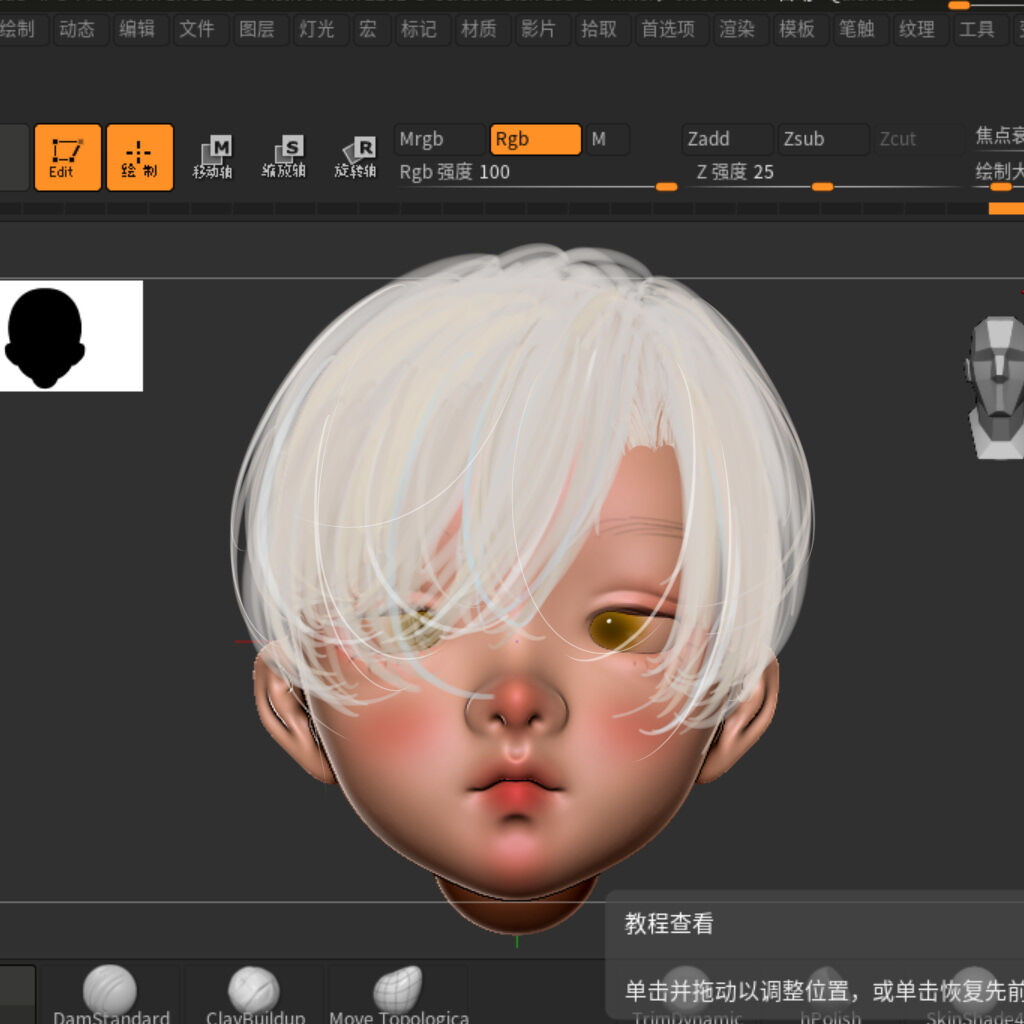Select the 缩放轴 scale gizmo tool

tap(283, 157)
